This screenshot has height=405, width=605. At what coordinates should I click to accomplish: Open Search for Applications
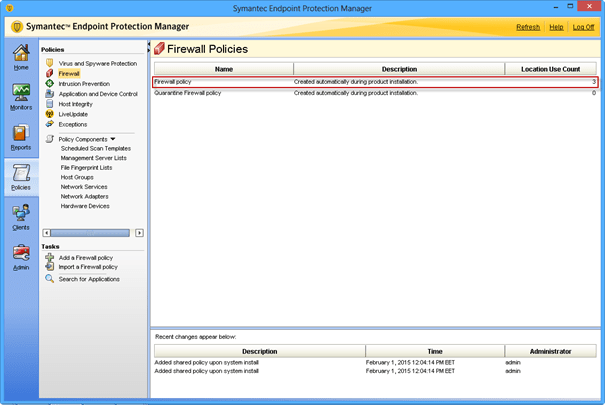[x=89, y=279]
